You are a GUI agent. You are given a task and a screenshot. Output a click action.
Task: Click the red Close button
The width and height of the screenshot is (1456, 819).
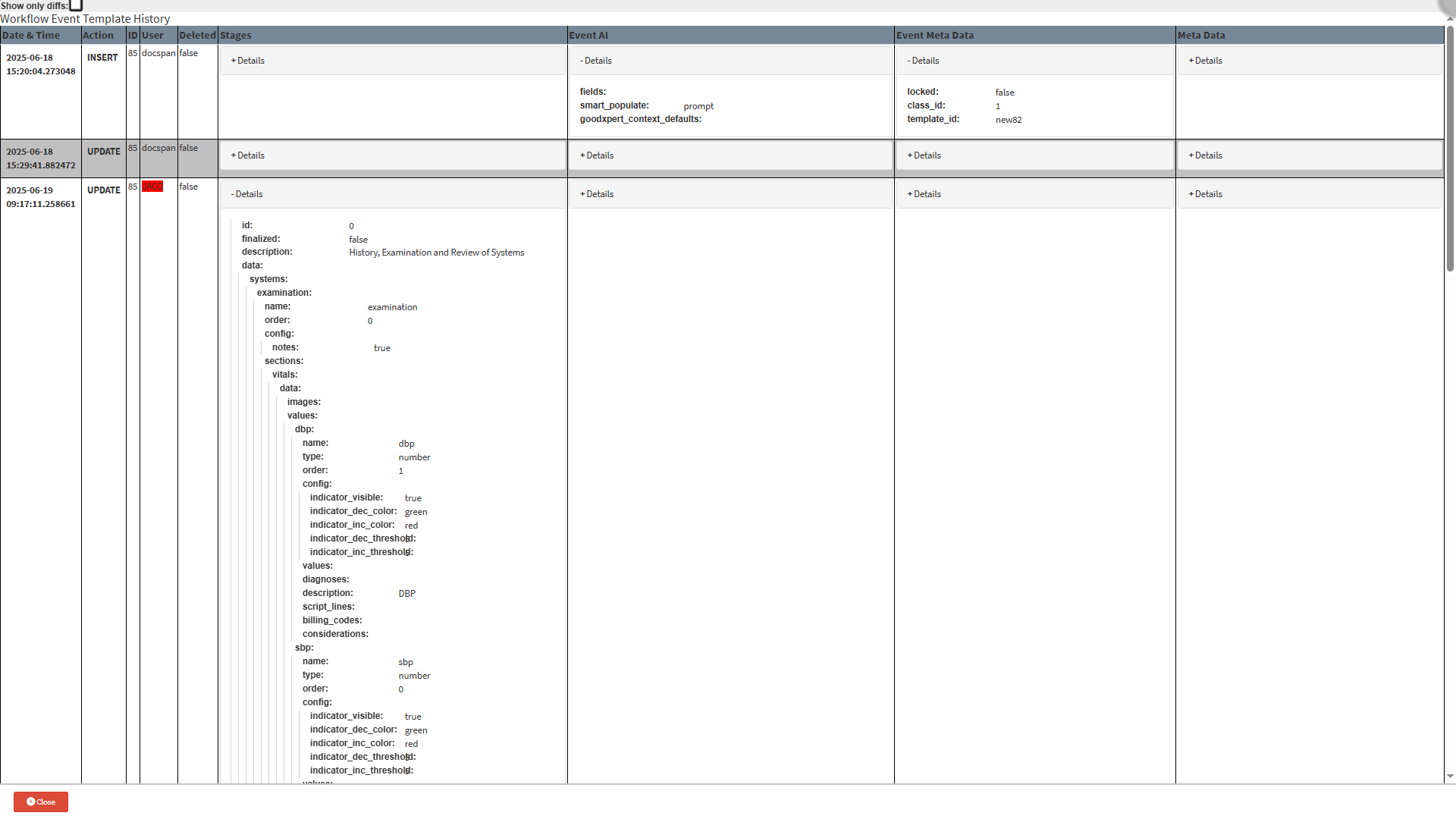pos(41,802)
